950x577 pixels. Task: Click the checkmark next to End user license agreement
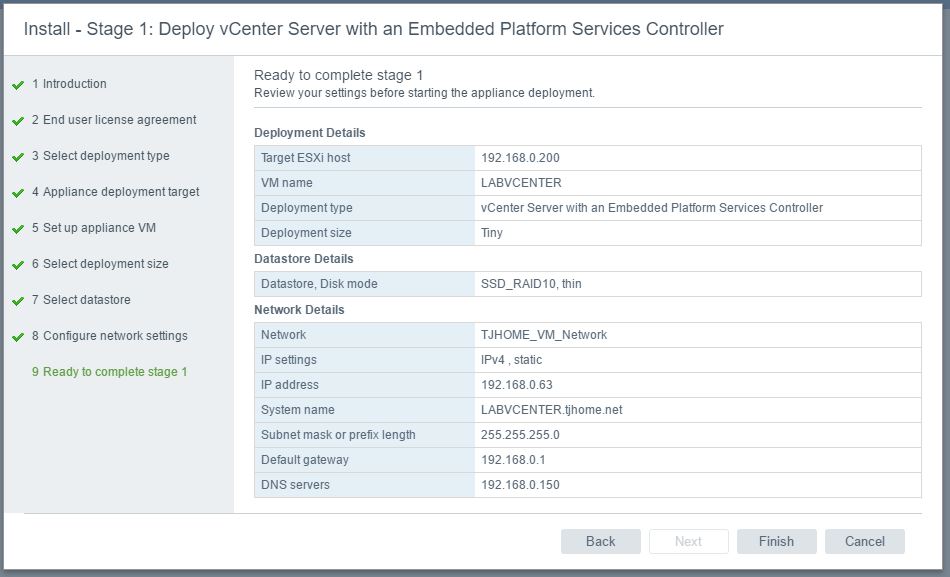click(18, 121)
